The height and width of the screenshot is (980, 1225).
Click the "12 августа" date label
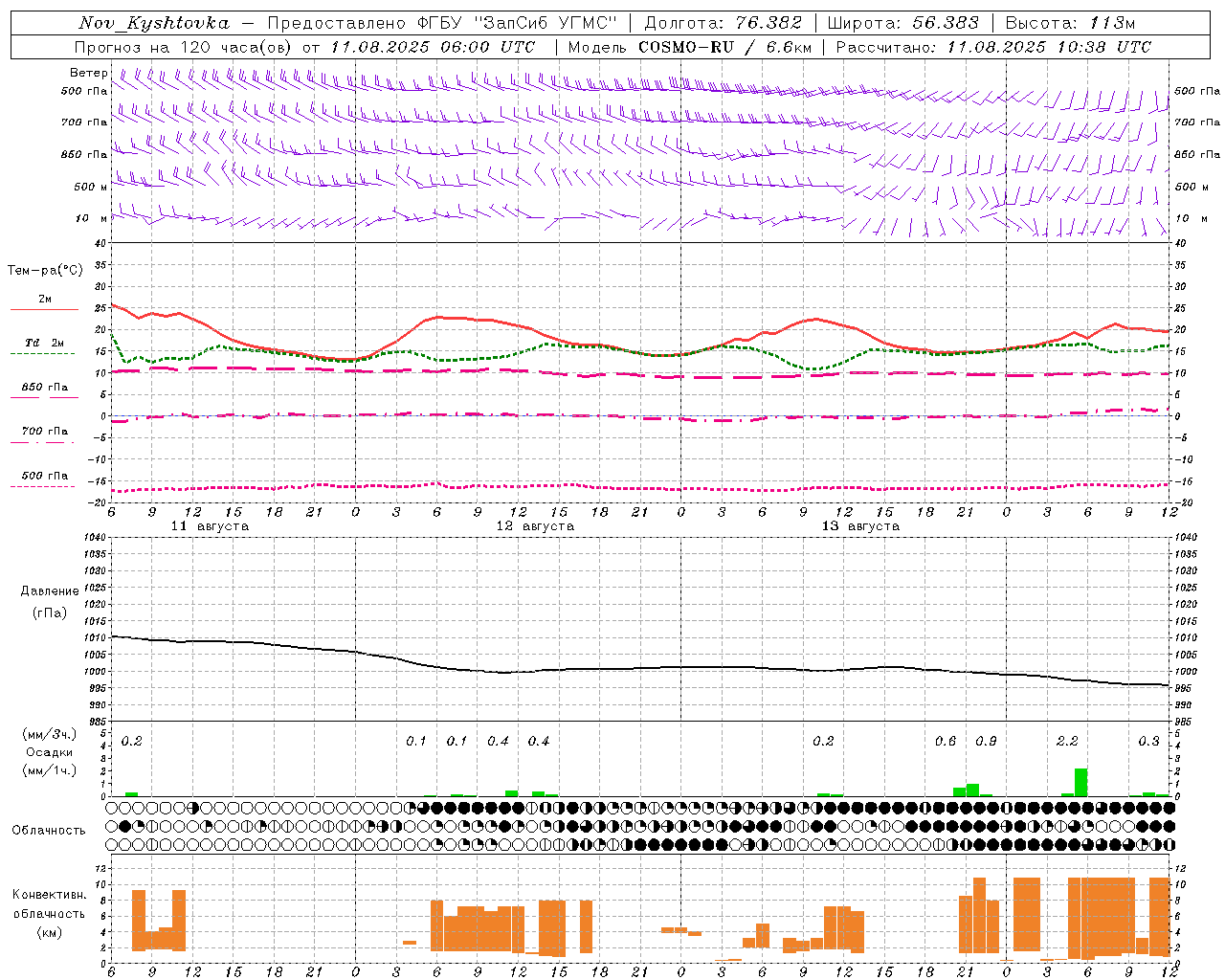click(535, 526)
